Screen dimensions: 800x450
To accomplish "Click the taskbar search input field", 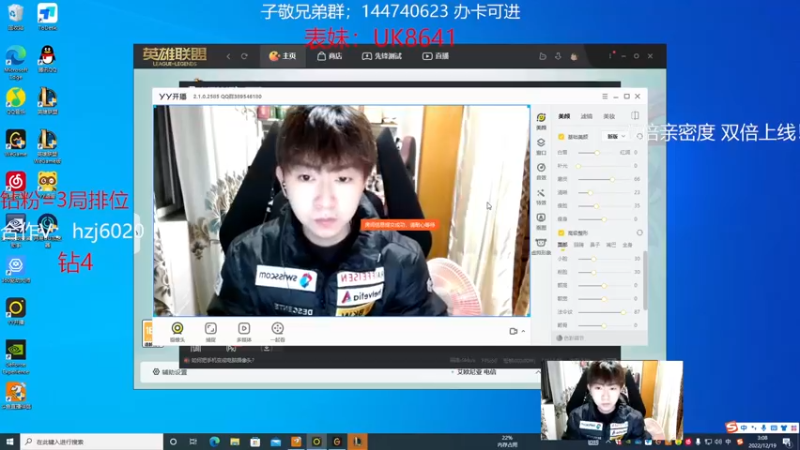I will 92,441.
